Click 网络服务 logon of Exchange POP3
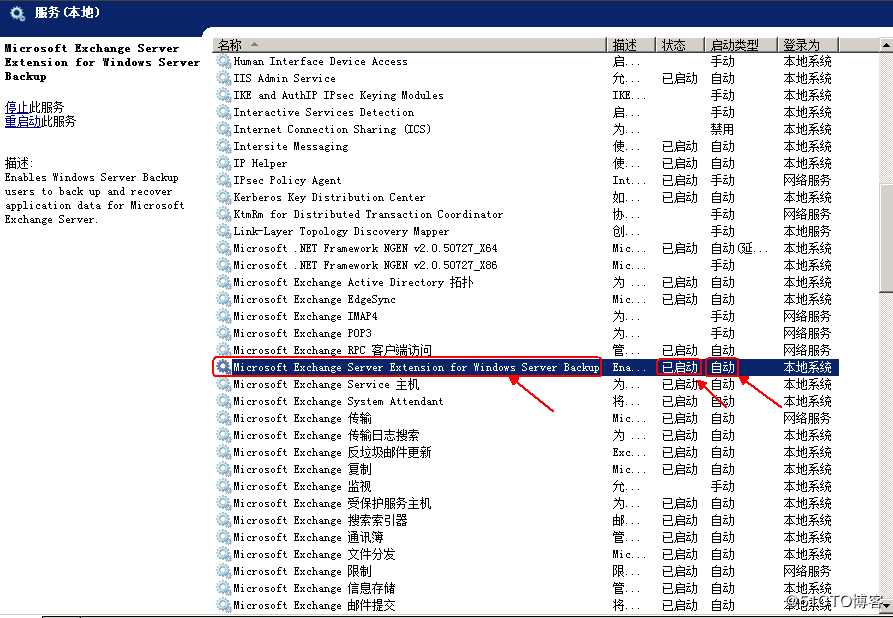This screenshot has width=893, height=618. click(x=807, y=333)
